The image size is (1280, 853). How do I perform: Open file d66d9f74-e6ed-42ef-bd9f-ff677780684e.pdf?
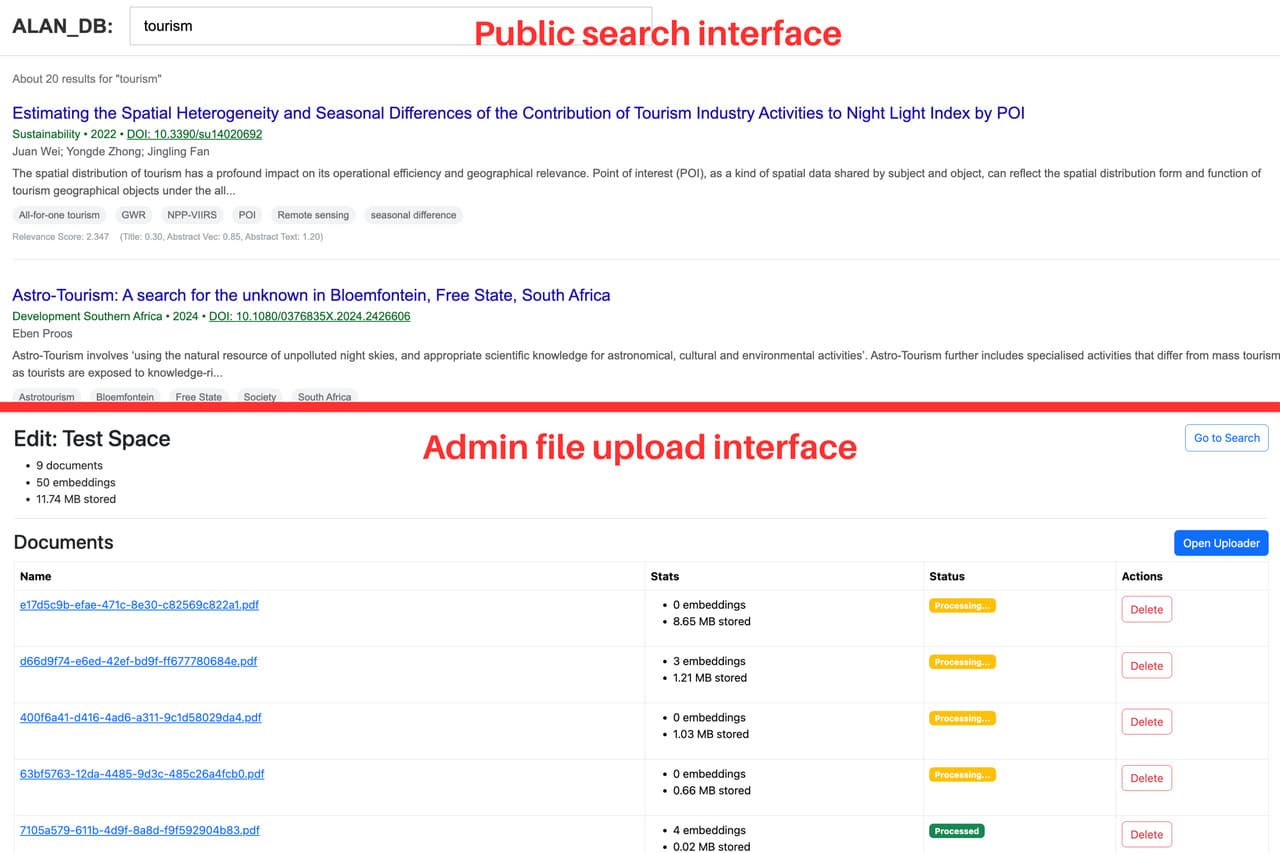point(138,661)
